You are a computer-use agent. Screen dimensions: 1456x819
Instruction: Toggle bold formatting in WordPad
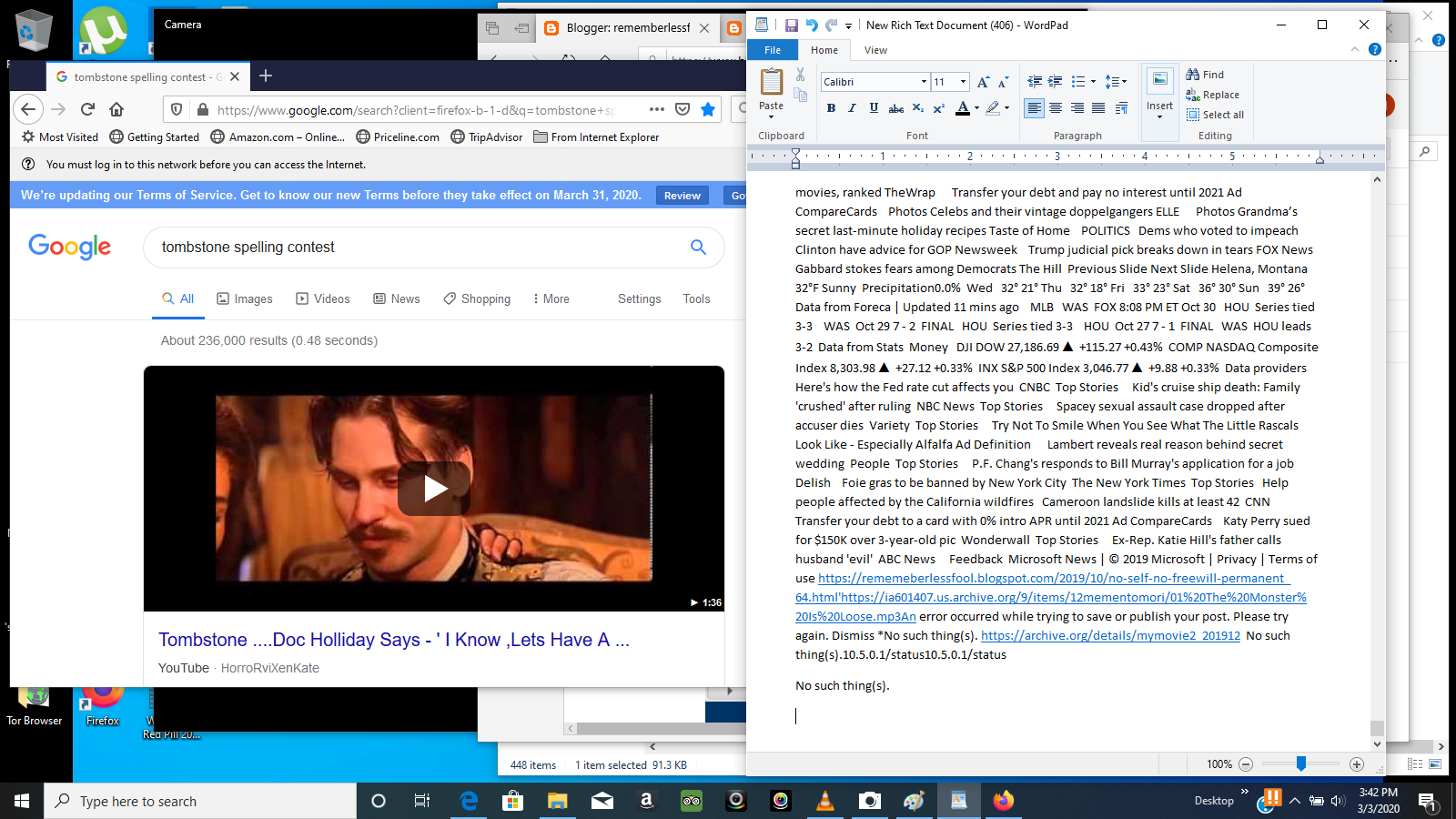pos(831,108)
